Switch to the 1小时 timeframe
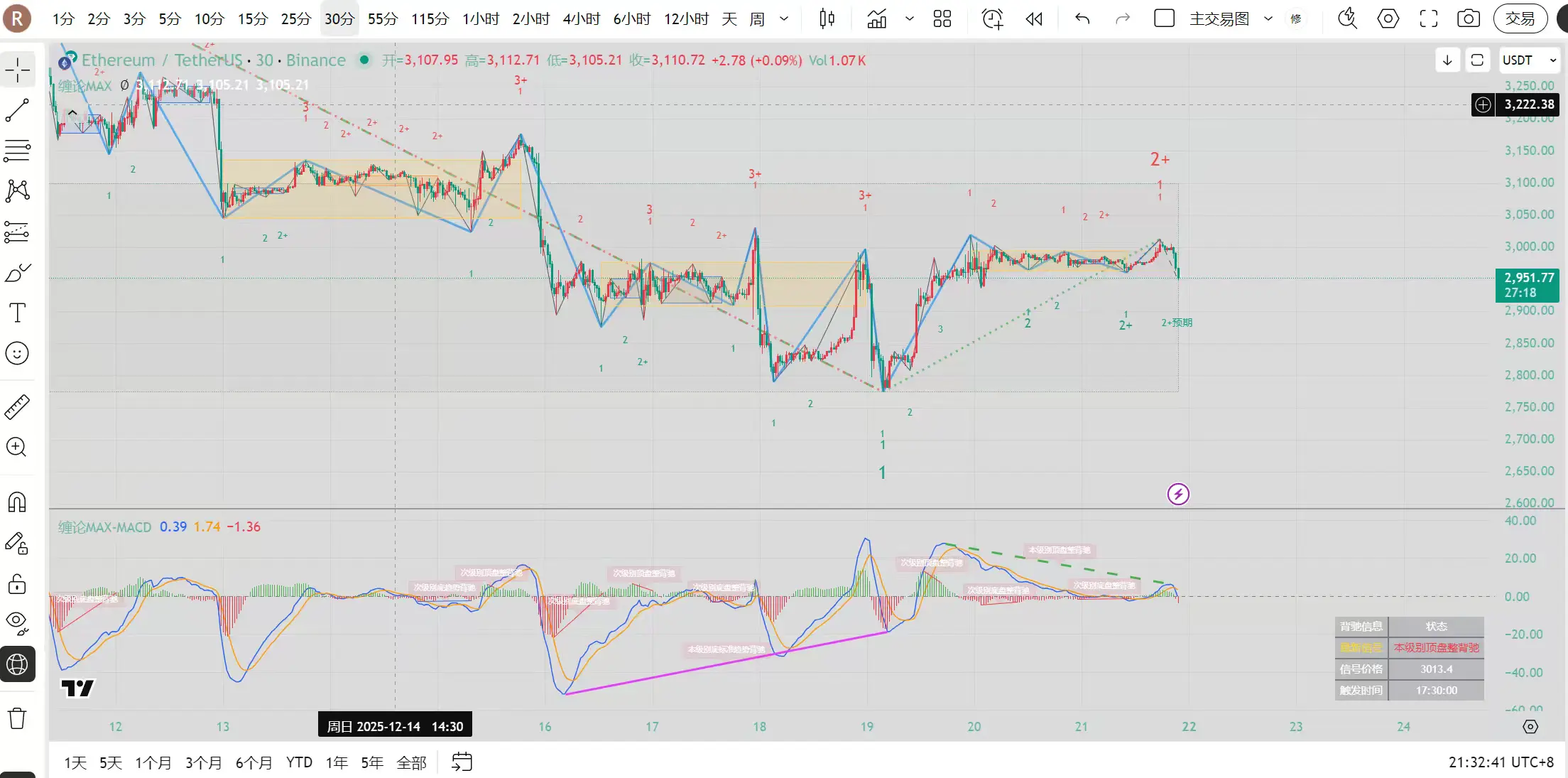 point(481,19)
